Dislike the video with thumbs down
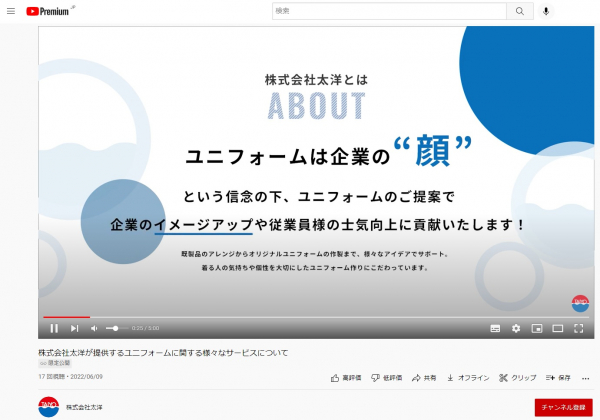The width and height of the screenshot is (600, 420). pos(386,378)
